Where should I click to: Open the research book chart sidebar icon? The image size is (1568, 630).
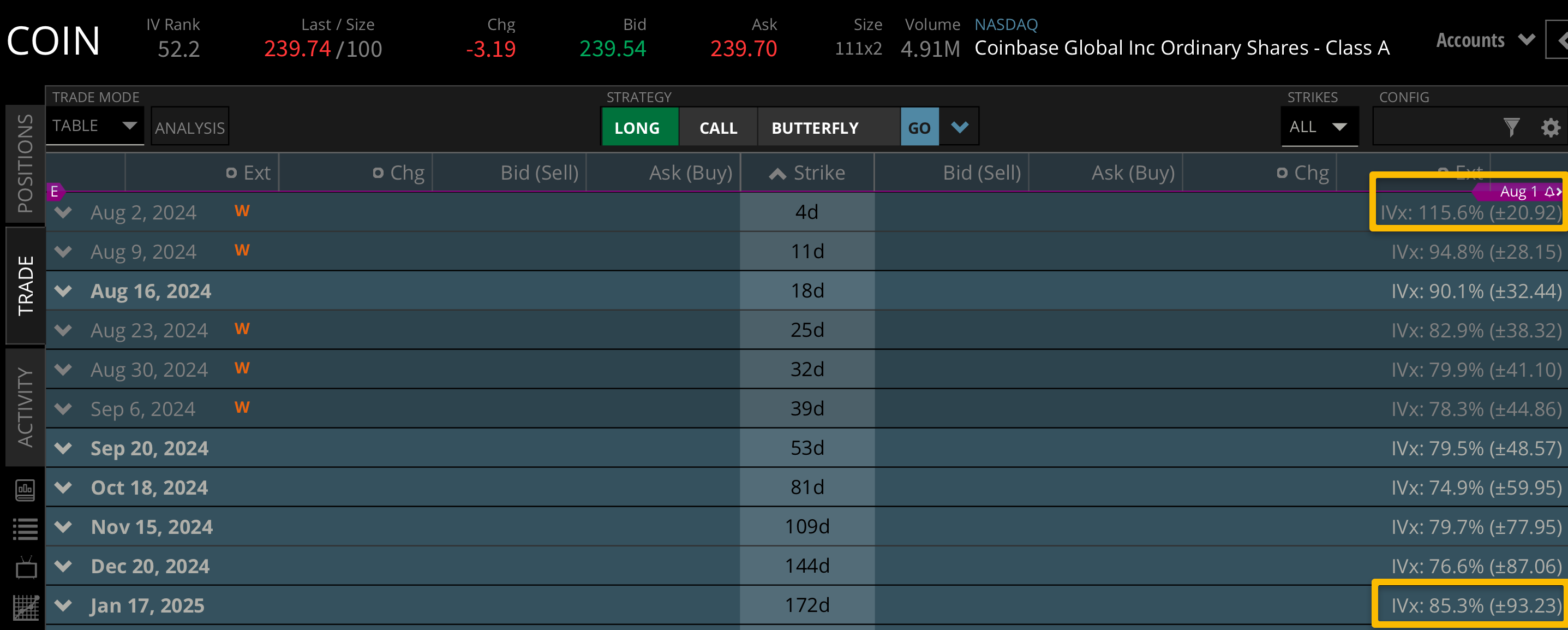pos(25,489)
